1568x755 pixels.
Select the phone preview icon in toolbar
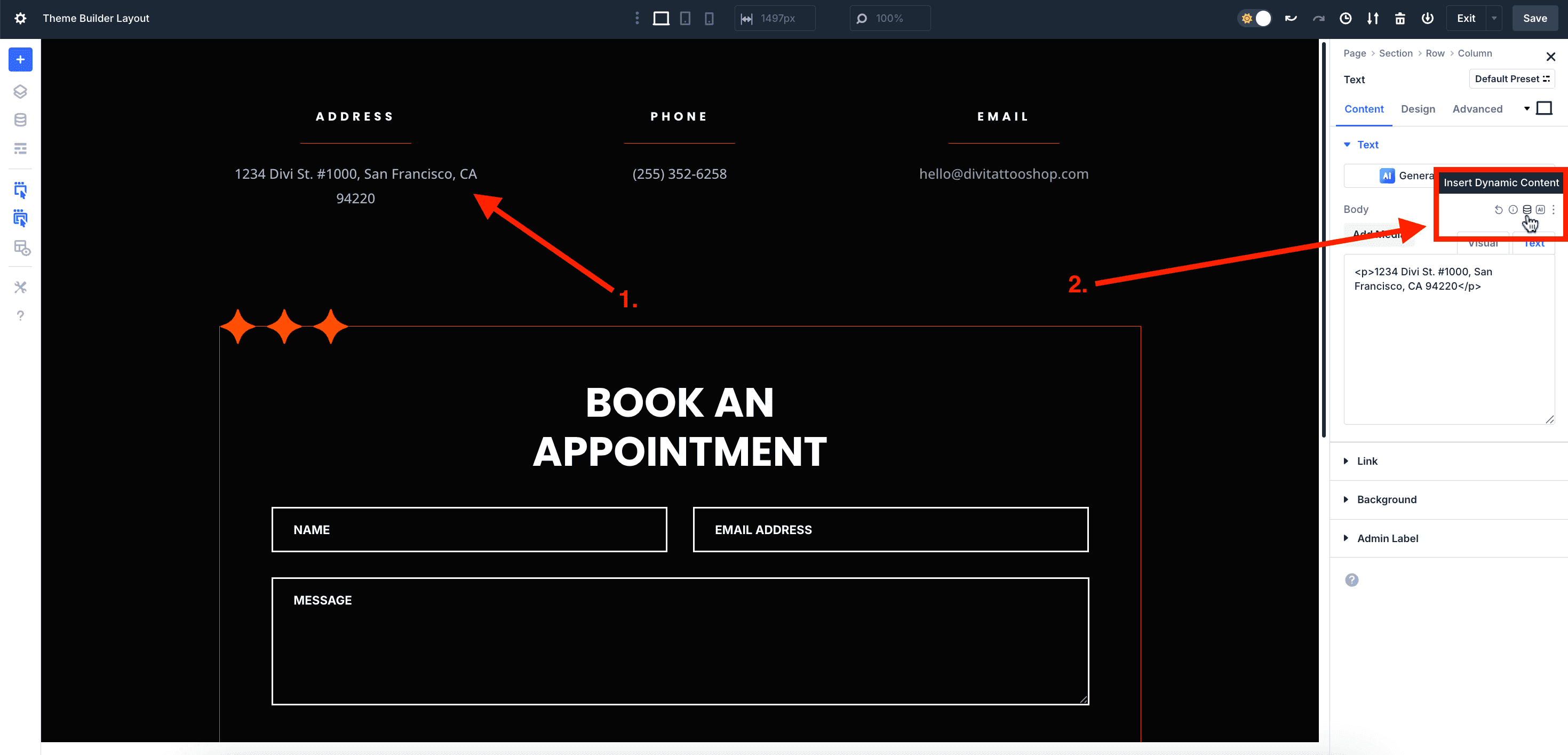(709, 18)
